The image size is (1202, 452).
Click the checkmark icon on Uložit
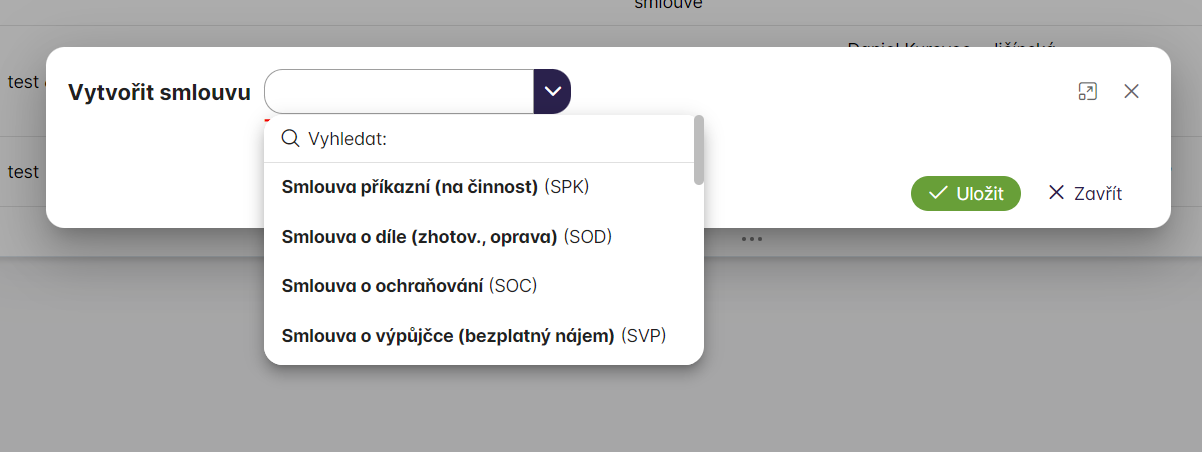tap(937, 194)
